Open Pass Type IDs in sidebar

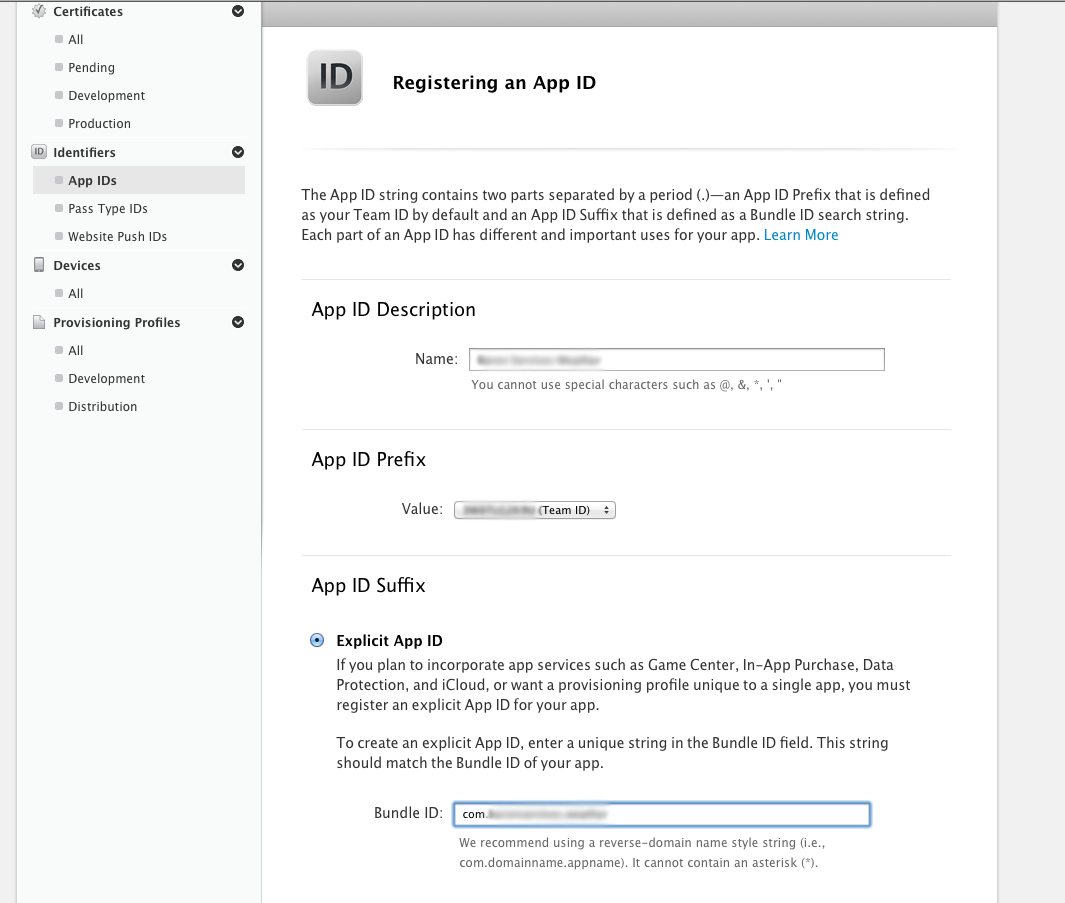click(107, 208)
